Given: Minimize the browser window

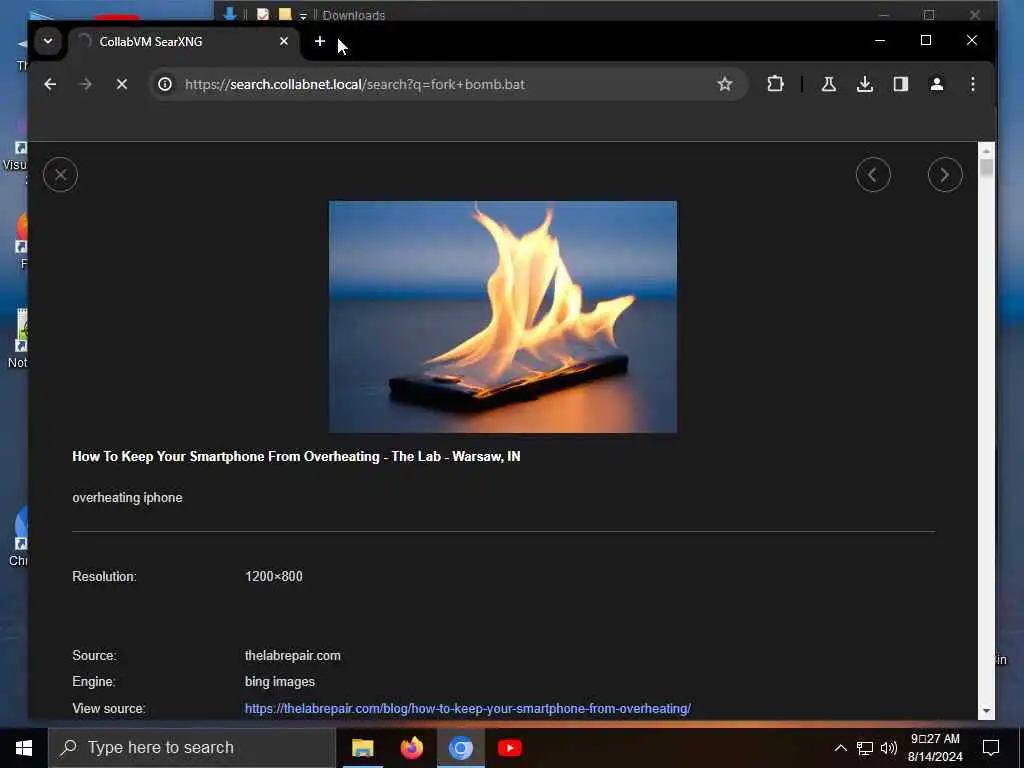Looking at the screenshot, I should [880, 40].
